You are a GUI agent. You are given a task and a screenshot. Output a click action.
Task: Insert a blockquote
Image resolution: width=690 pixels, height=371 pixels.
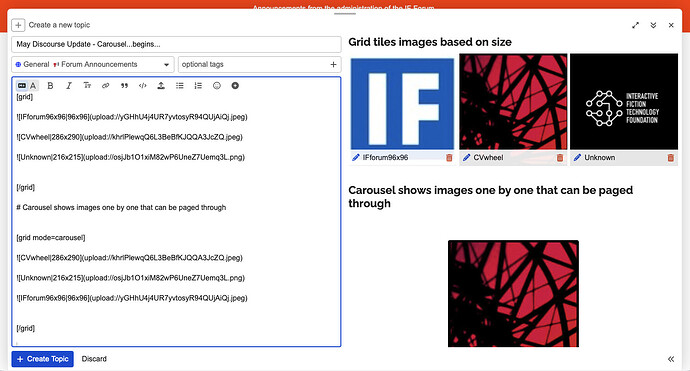(x=124, y=86)
